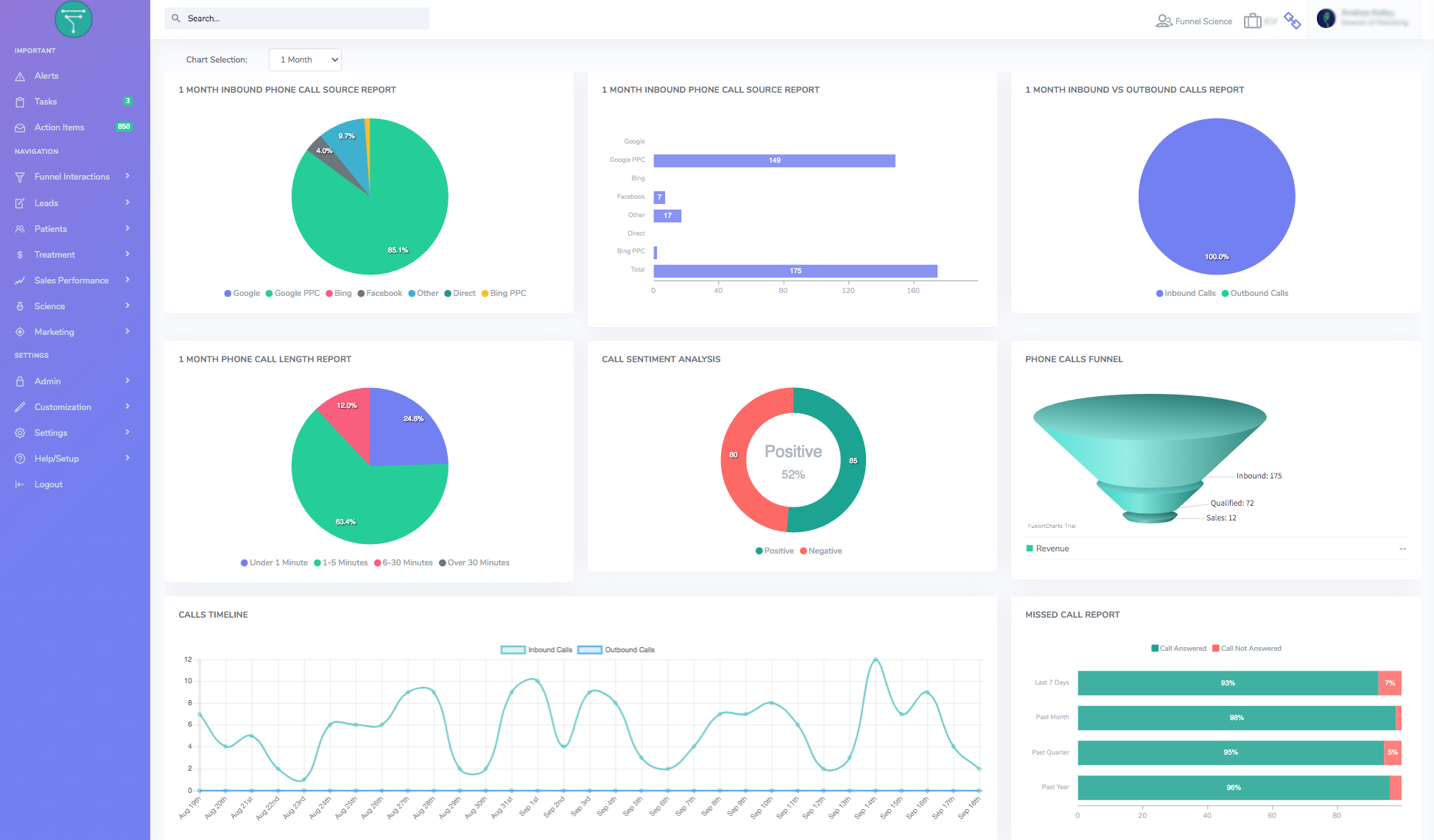Click the Sales Performance chart icon
This screenshot has width=1434, height=840.
(20, 280)
